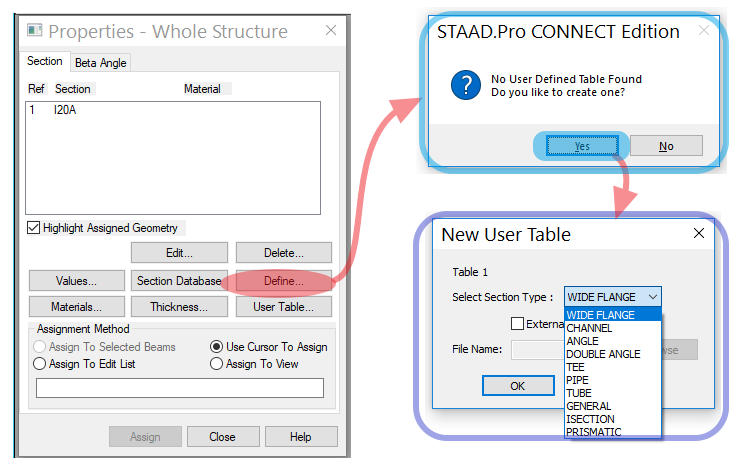The image size is (734, 470).
Task: Choose CHANNEL section type
Action: pyautogui.click(x=613, y=328)
